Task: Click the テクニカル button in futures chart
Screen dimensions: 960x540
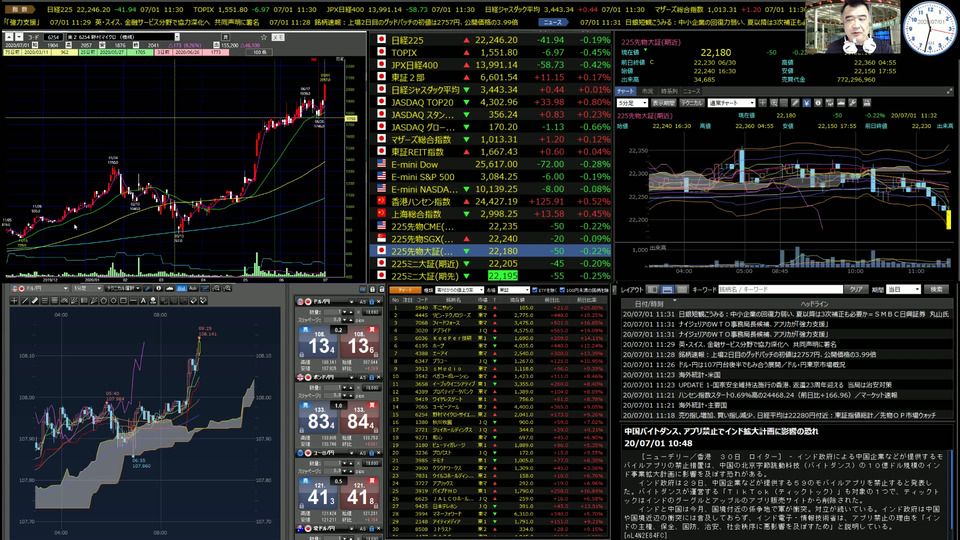Action: click(692, 103)
